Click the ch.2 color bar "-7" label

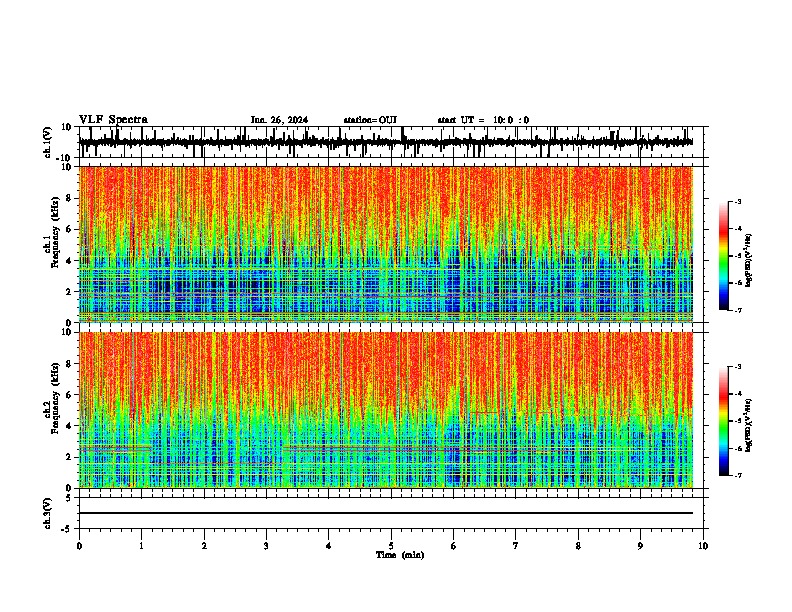tap(738, 475)
